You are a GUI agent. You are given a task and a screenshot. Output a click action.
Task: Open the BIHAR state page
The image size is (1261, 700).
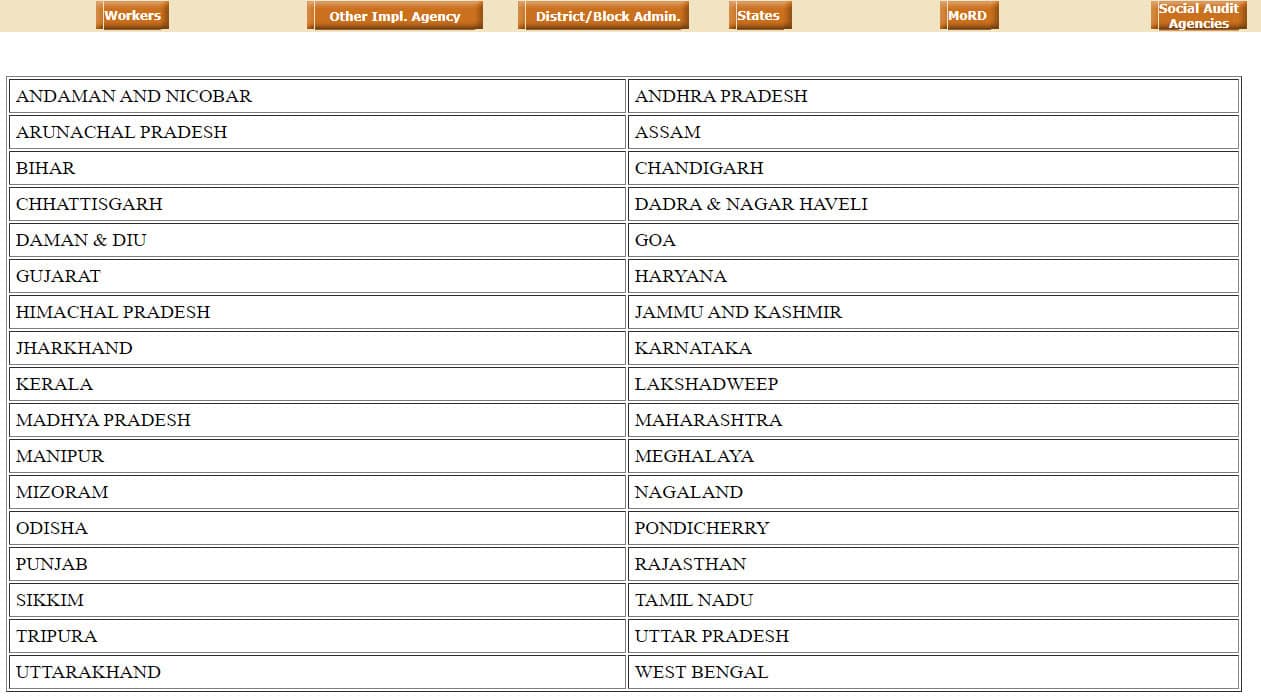click(x=44, y=168)
